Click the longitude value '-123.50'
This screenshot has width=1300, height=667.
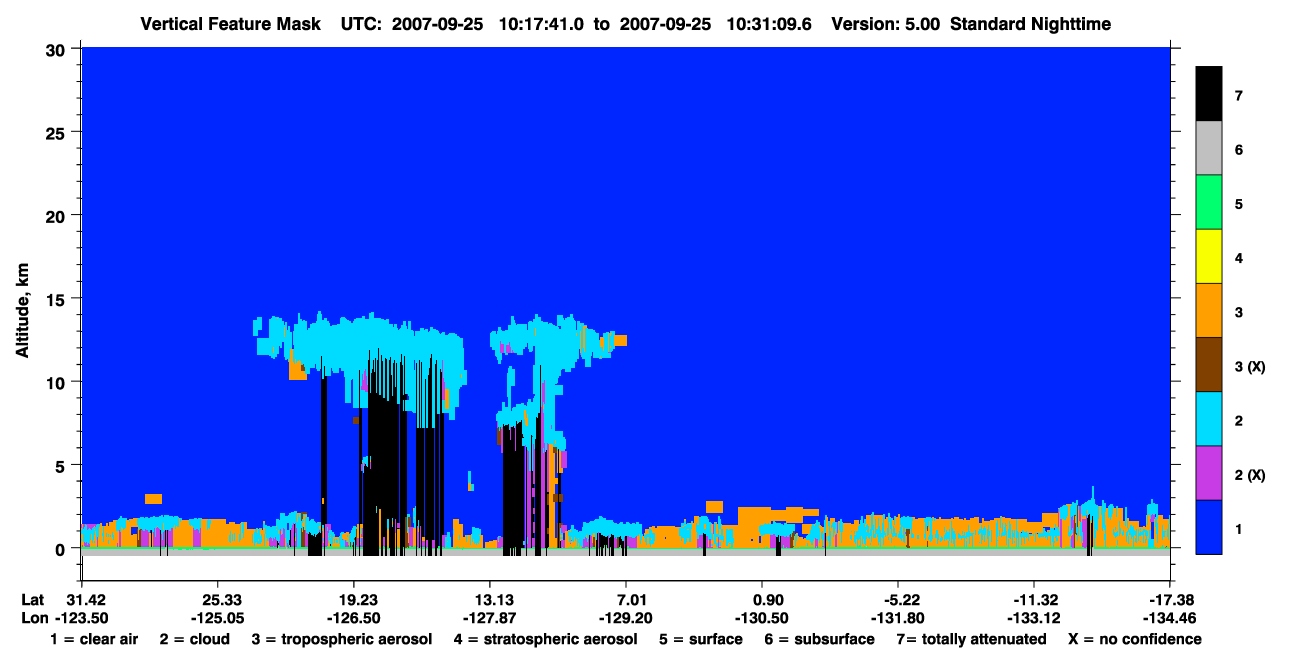(x=81, y=617)
